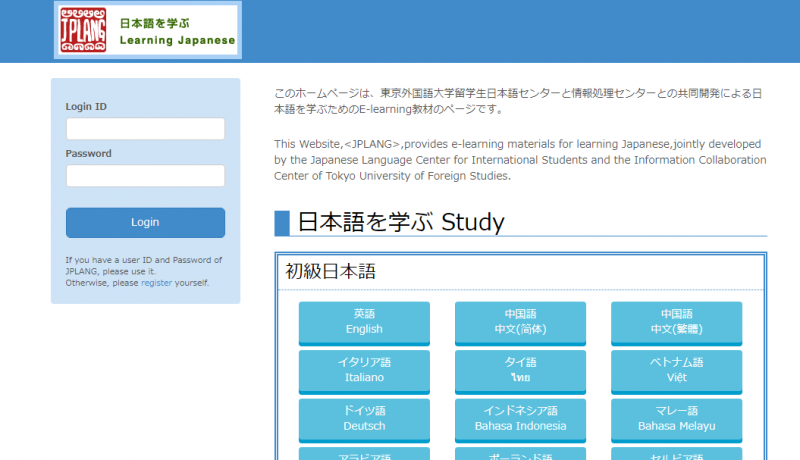Select the 英語 English course button
The height and width of the screenshot is (460, 800).
click(364, 321)
